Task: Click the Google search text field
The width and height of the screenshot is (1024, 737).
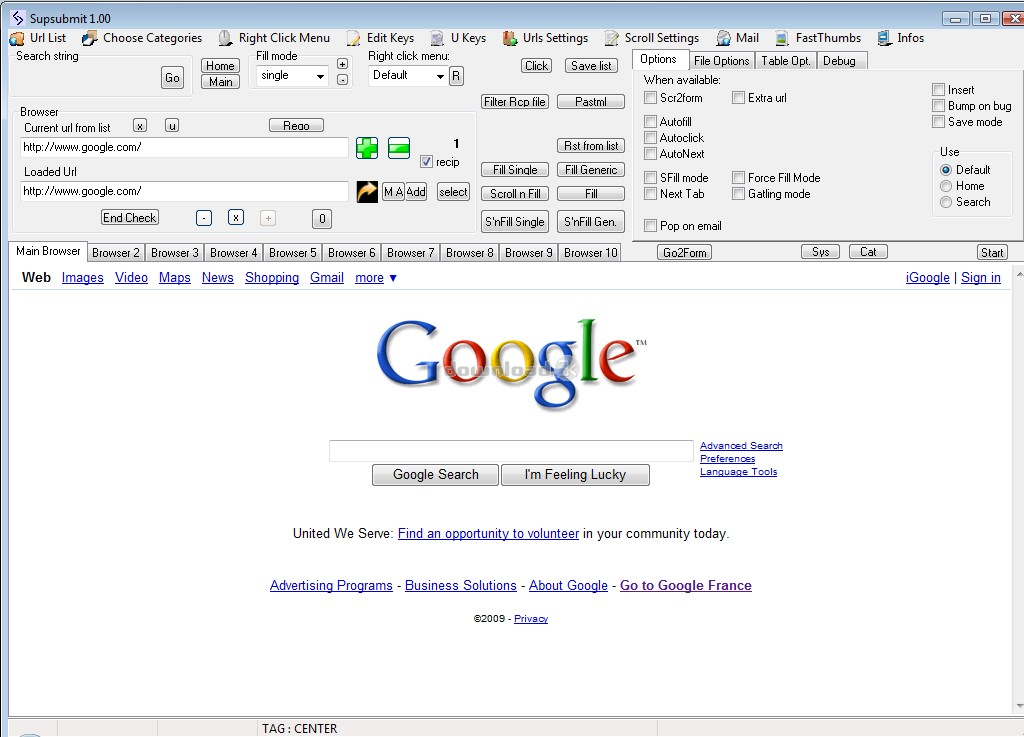Action: tap(511, 451)
